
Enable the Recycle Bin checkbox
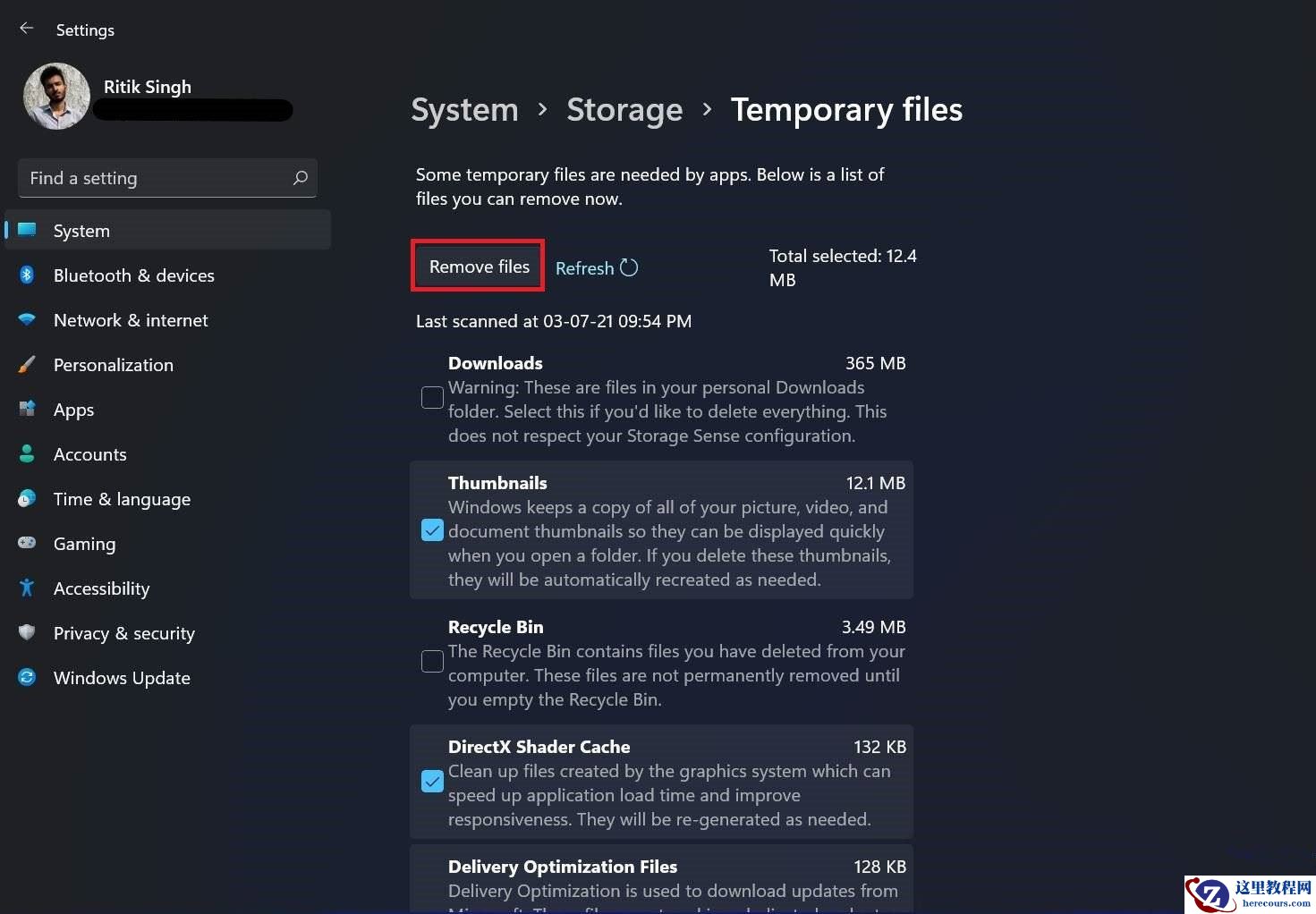coord(432,661)
